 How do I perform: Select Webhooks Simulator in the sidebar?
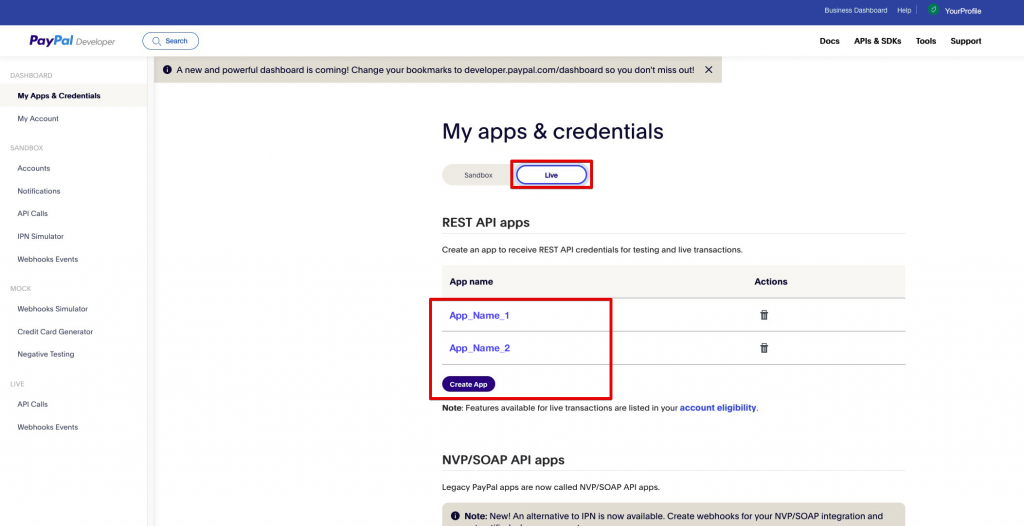pyautogui.click(x=52, y=309)
